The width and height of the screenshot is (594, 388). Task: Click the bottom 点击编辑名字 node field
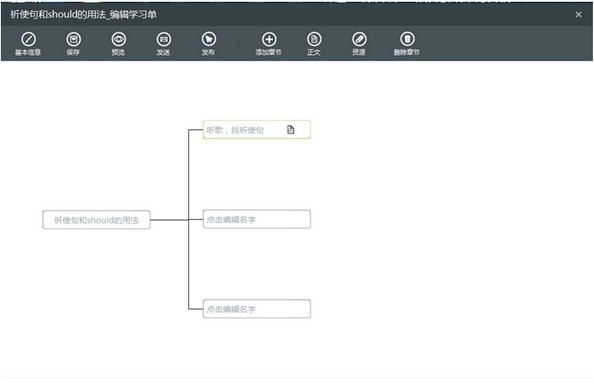click(257, 309)
